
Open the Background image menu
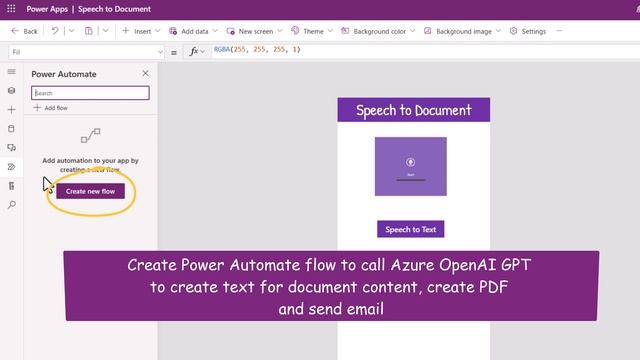462,31
